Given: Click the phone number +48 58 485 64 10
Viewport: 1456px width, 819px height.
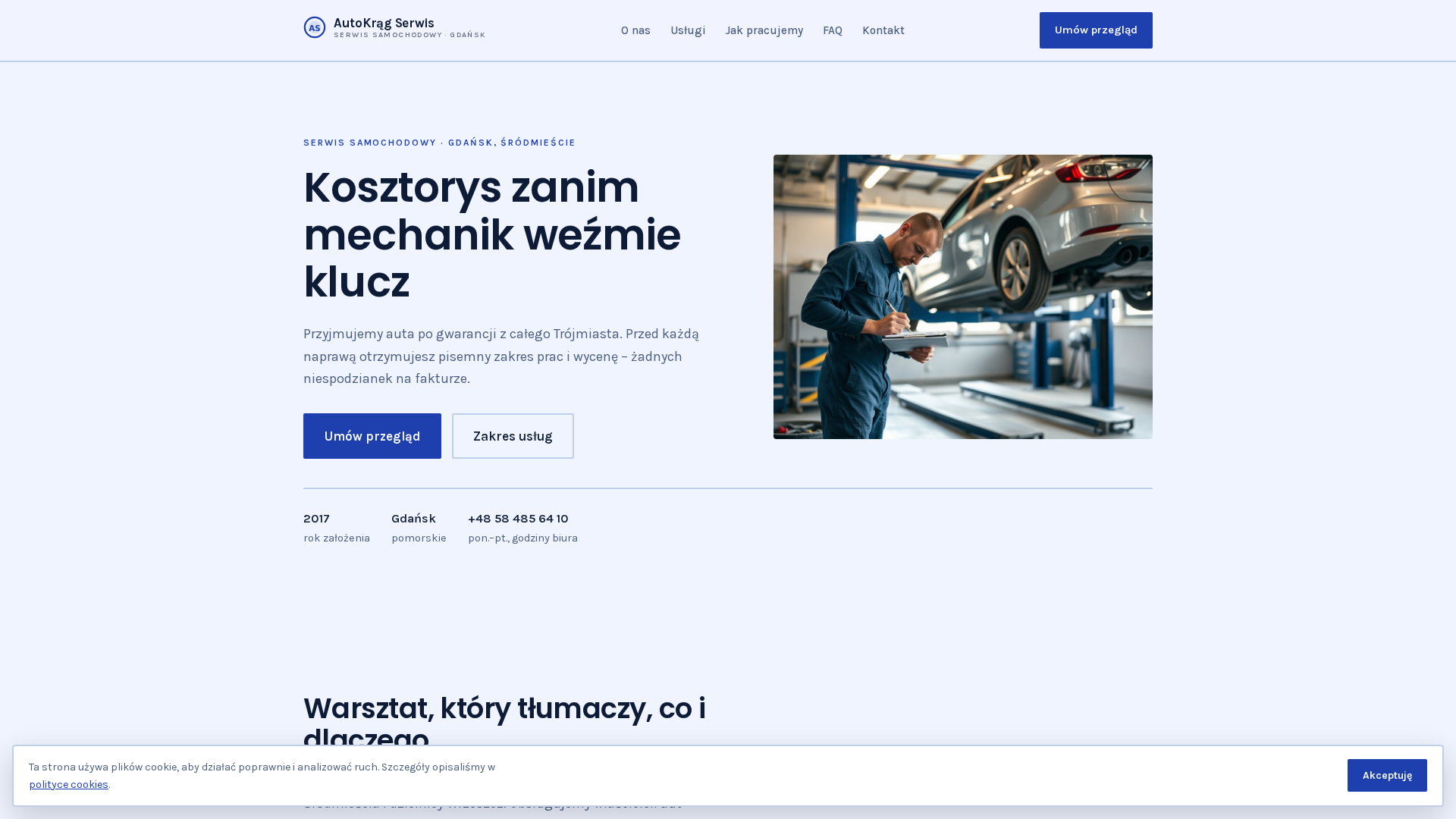Looking at the screenshot, I should (x=518, y=519).
